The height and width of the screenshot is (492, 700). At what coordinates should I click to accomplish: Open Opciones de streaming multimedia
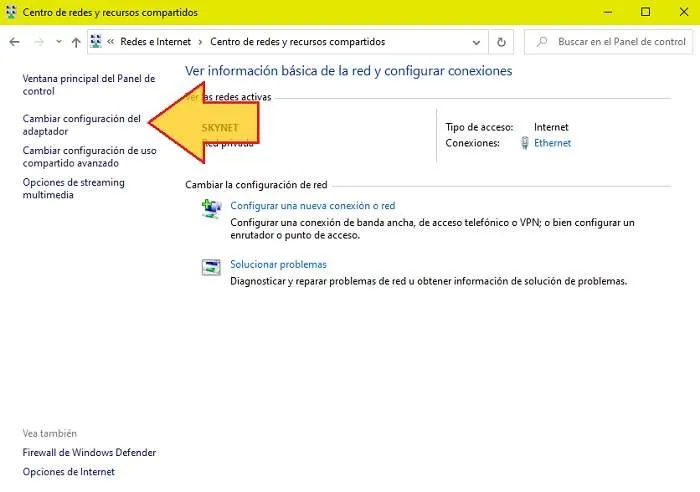74,188
